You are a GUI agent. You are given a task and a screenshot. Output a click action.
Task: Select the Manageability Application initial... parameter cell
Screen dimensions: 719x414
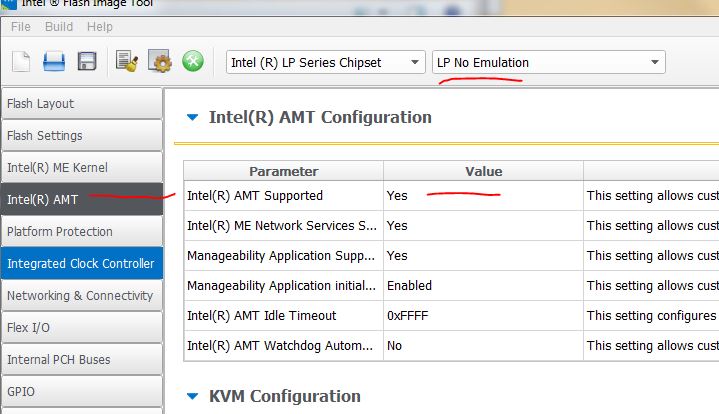tap(283, 286)
